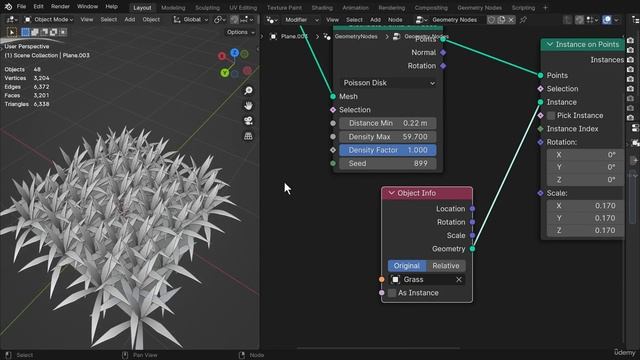Image resolution: width=640 pixels, height=360 pixels.
Task: Switch to the Layout workspace tab
Action: (x=142, y=7)
